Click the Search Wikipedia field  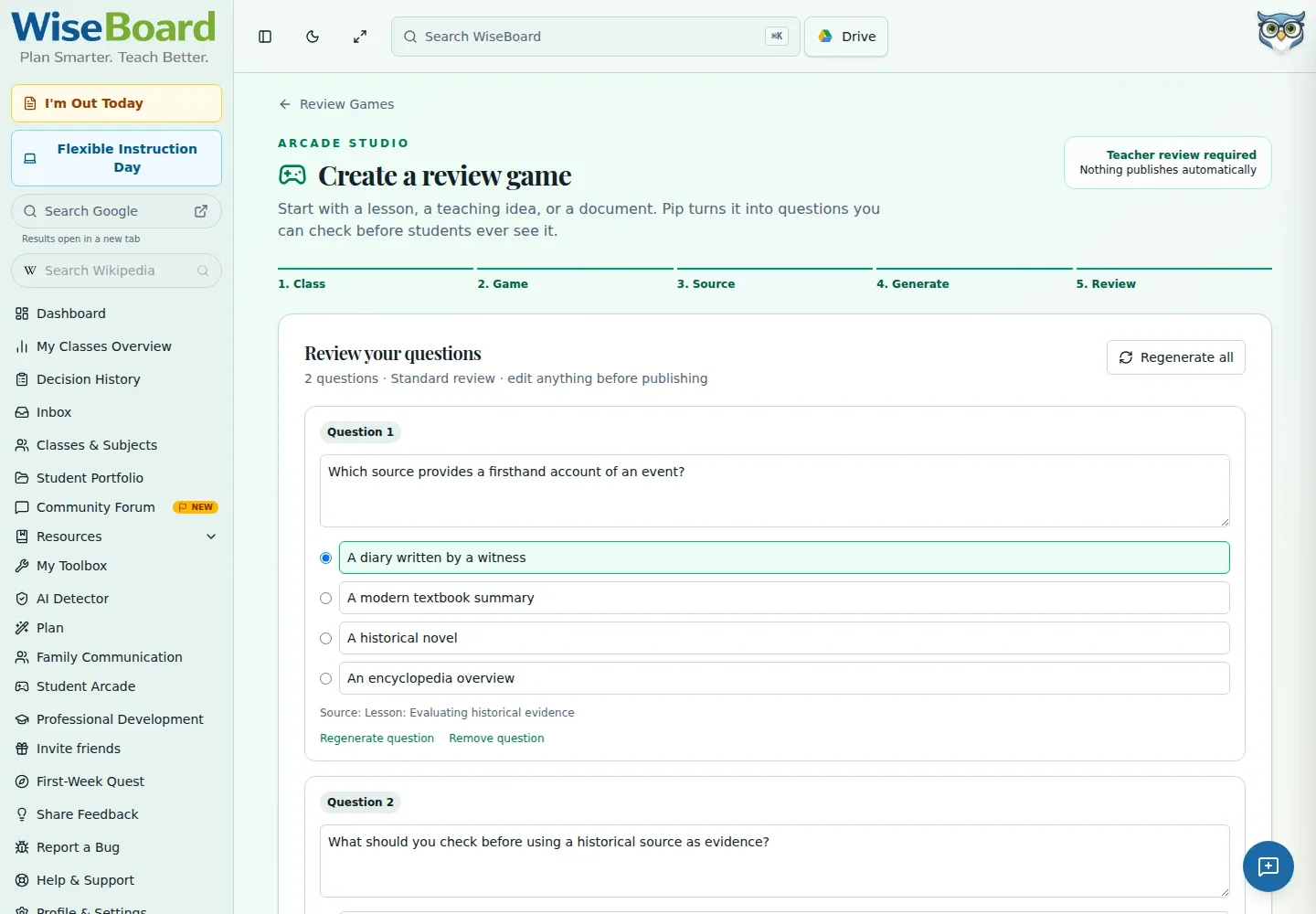(116, 271)
